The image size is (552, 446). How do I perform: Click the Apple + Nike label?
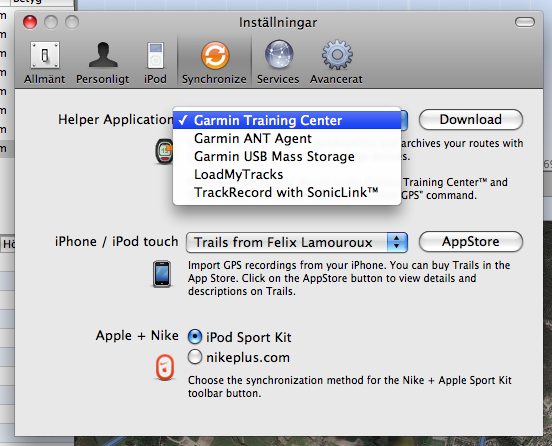[x=137, y=335]
